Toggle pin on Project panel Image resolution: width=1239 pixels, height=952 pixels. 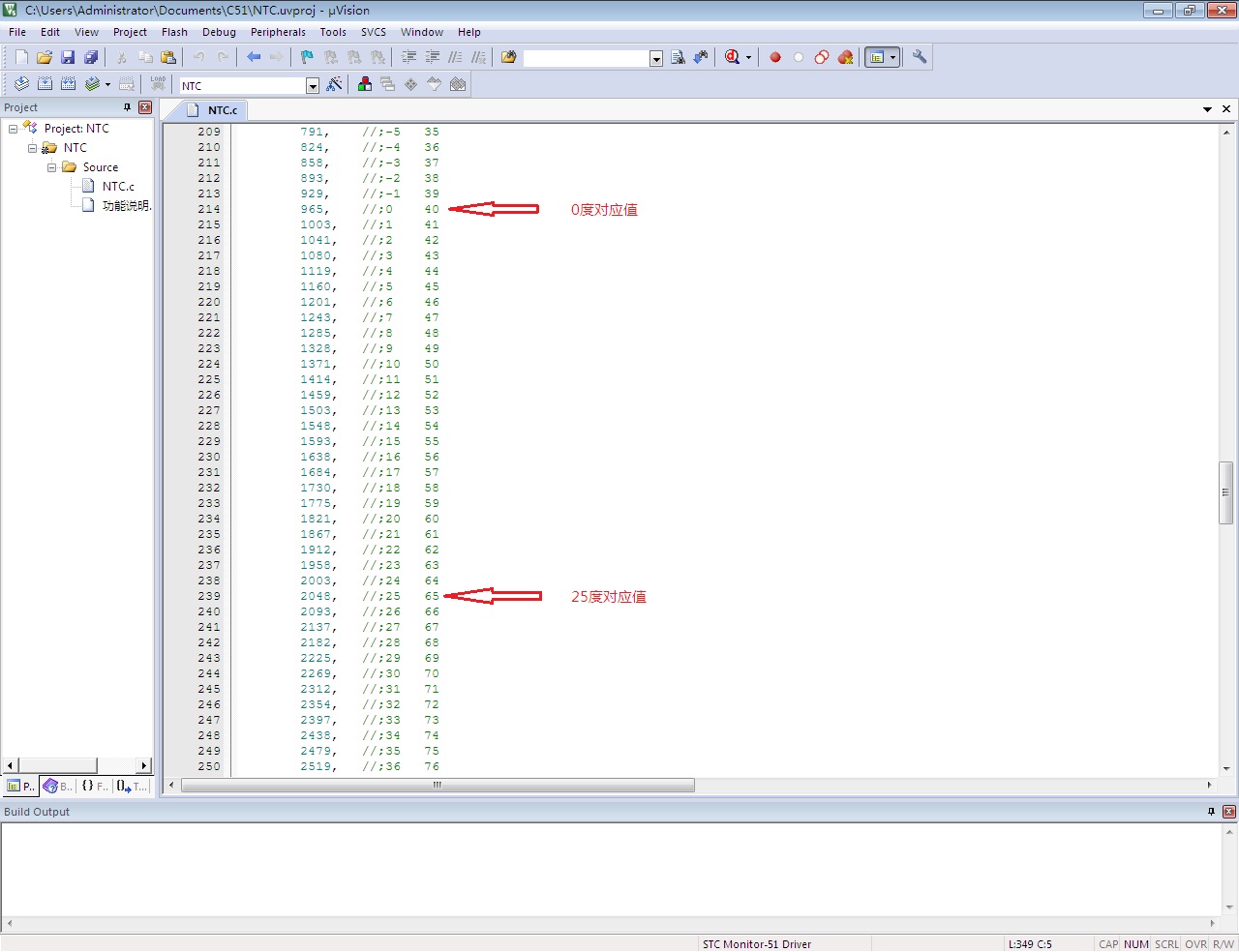tap(127, 107)
